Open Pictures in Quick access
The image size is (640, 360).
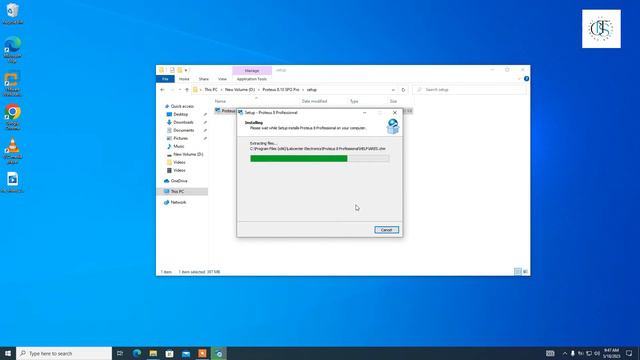point(180,138)
